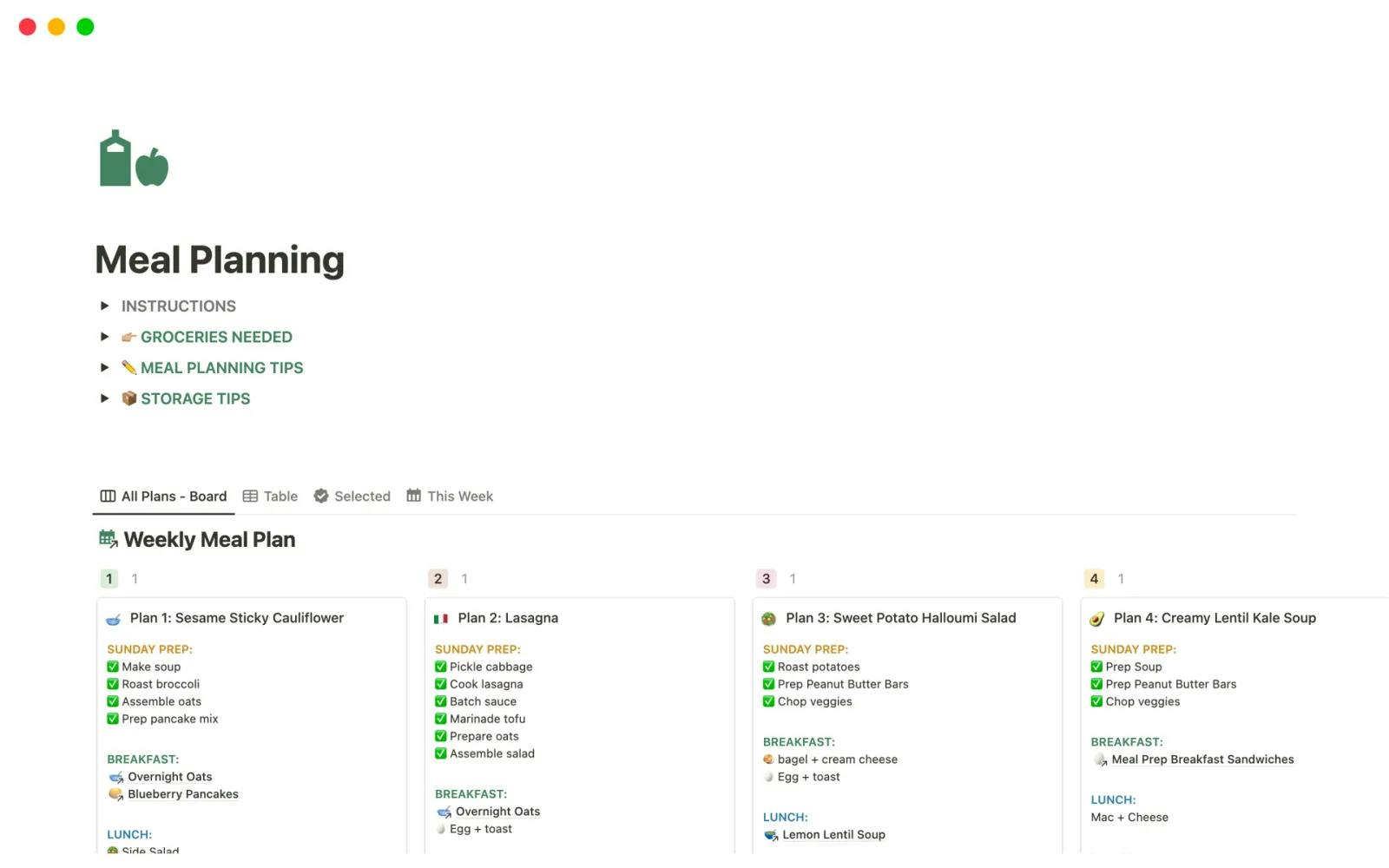The image size is (1389, 868).
Task: Toggle the Batch sauce checkbox
Action: point(441,702)
